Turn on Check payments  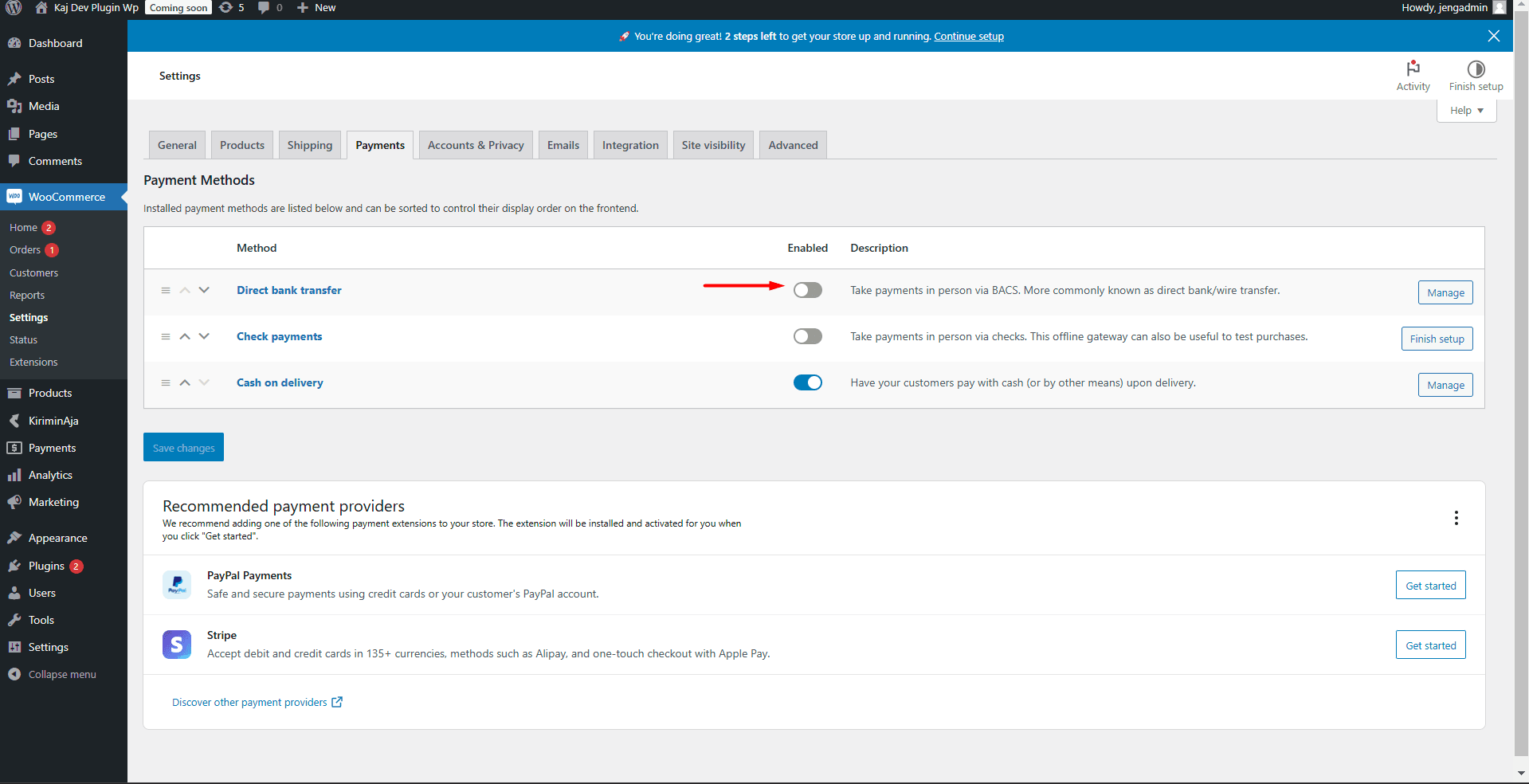[x=807, y=336]
